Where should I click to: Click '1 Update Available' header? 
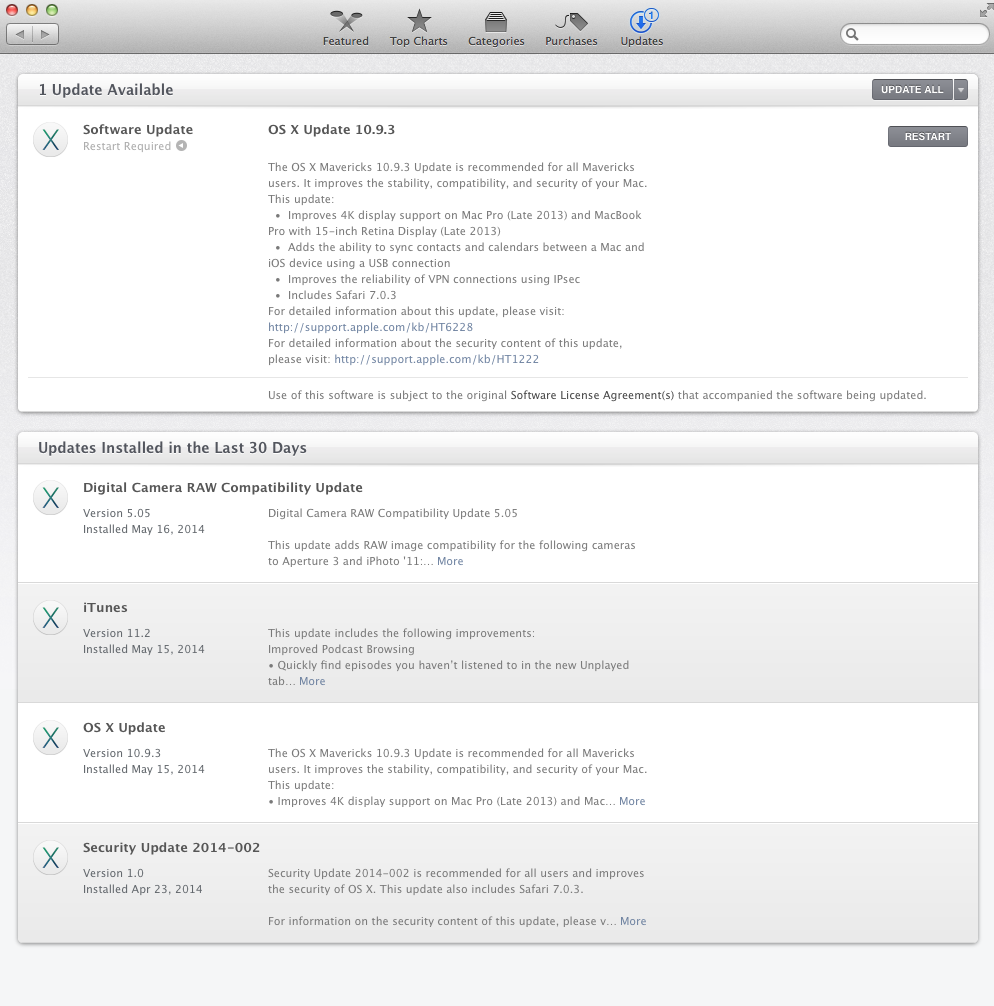coord(106,90)
